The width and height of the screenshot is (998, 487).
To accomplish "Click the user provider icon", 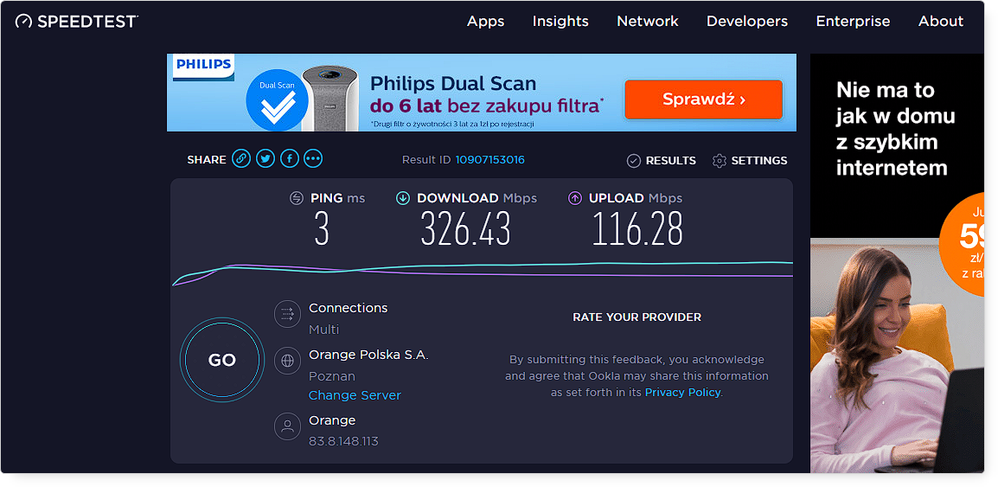I will point(287,427).
